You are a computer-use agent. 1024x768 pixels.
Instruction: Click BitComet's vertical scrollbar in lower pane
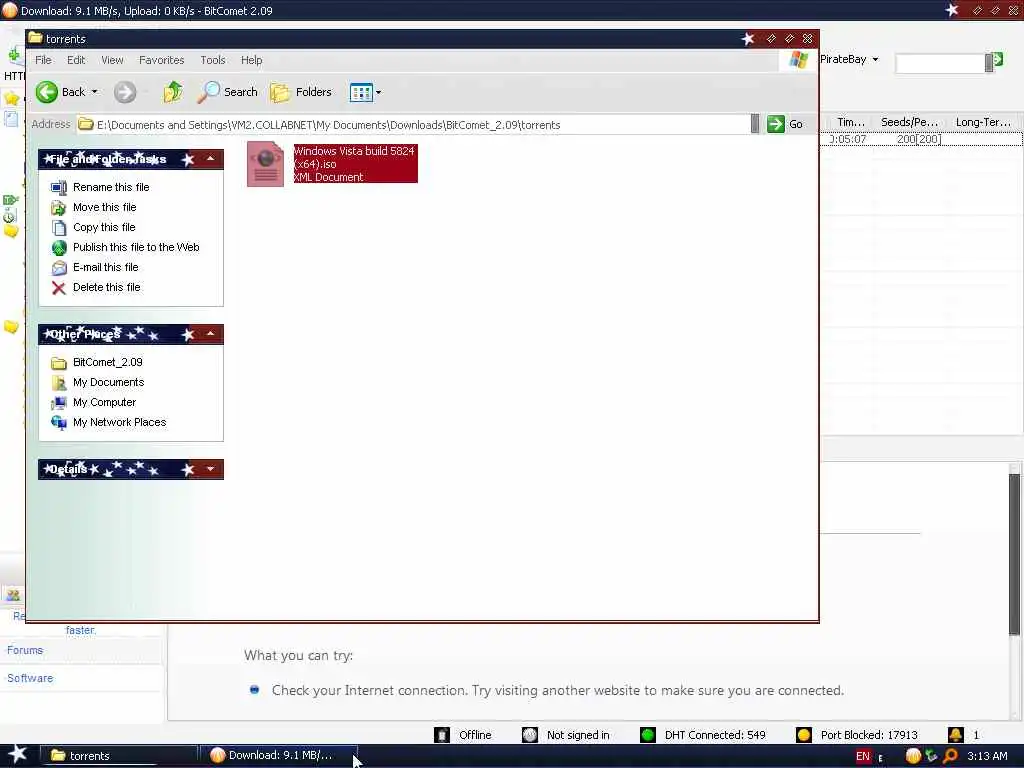coord(1014,552)
